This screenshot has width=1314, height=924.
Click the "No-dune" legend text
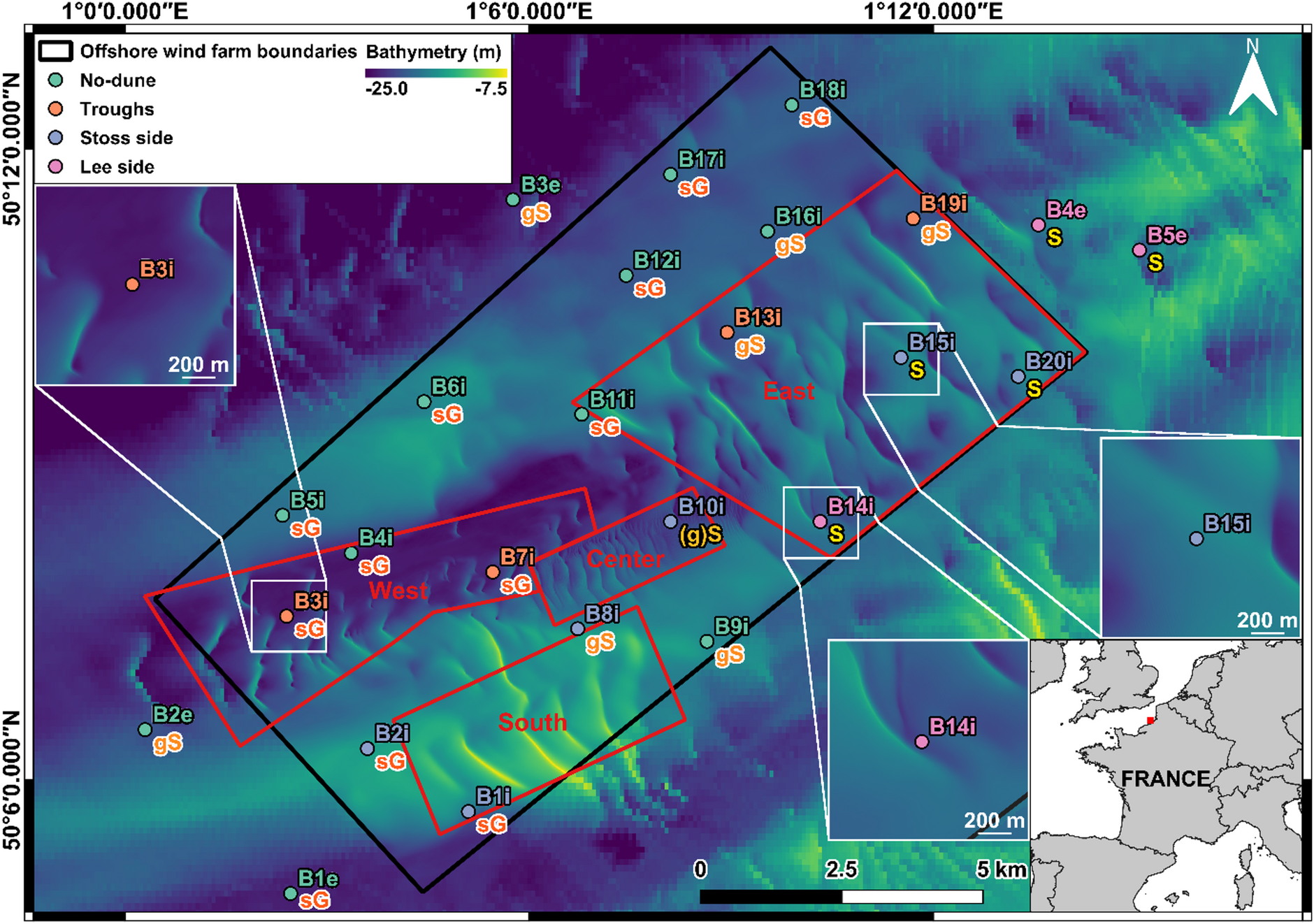coord(118,80)
